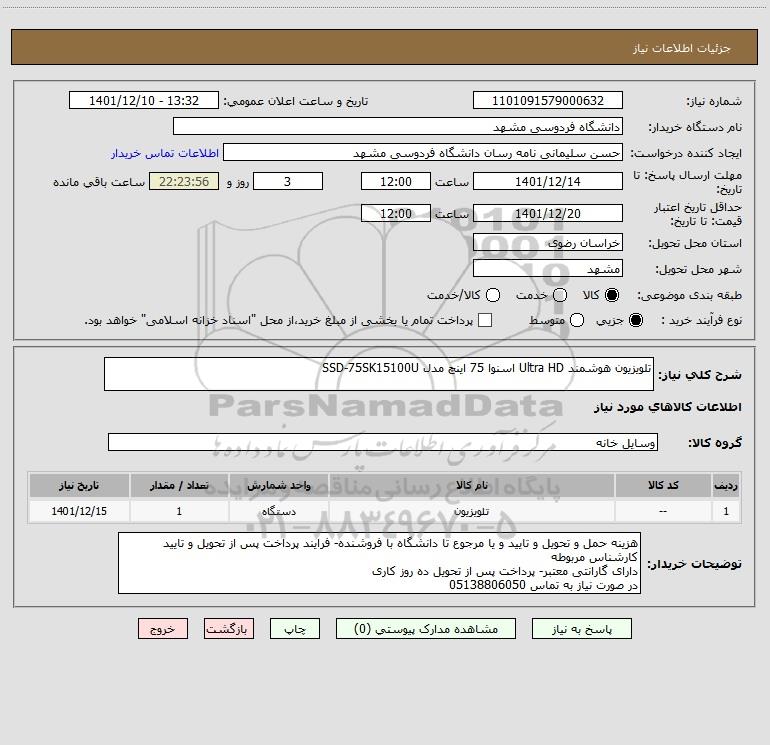The image size is (770, 745).
Task: Click the پاسخ به نیاز button
Action: tap(581, 629)
